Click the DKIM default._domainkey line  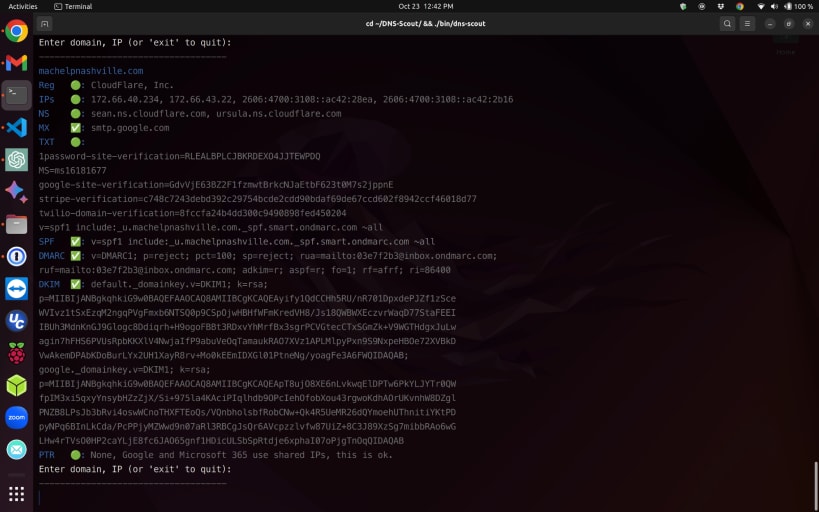coord(153,284)
